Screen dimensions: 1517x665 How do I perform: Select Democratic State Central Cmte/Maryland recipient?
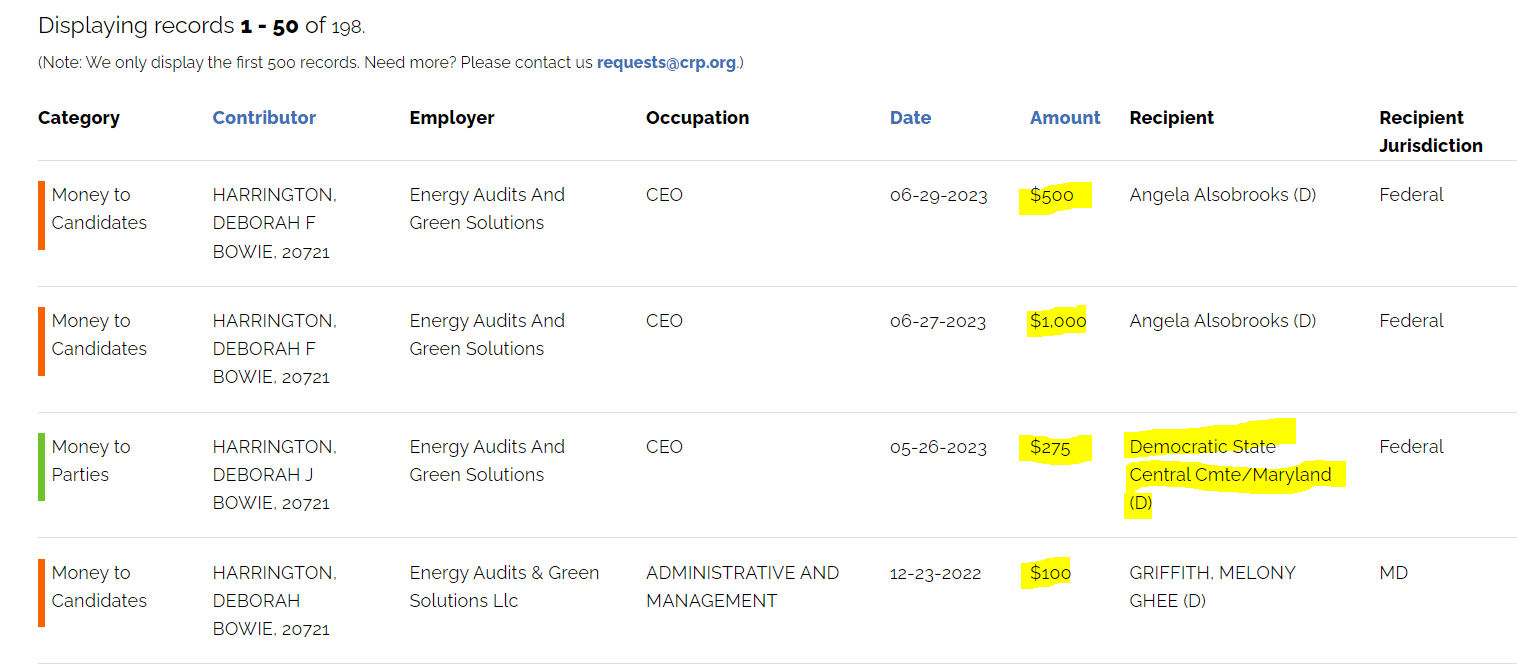pyautogui.click(x=1229, y=474)
